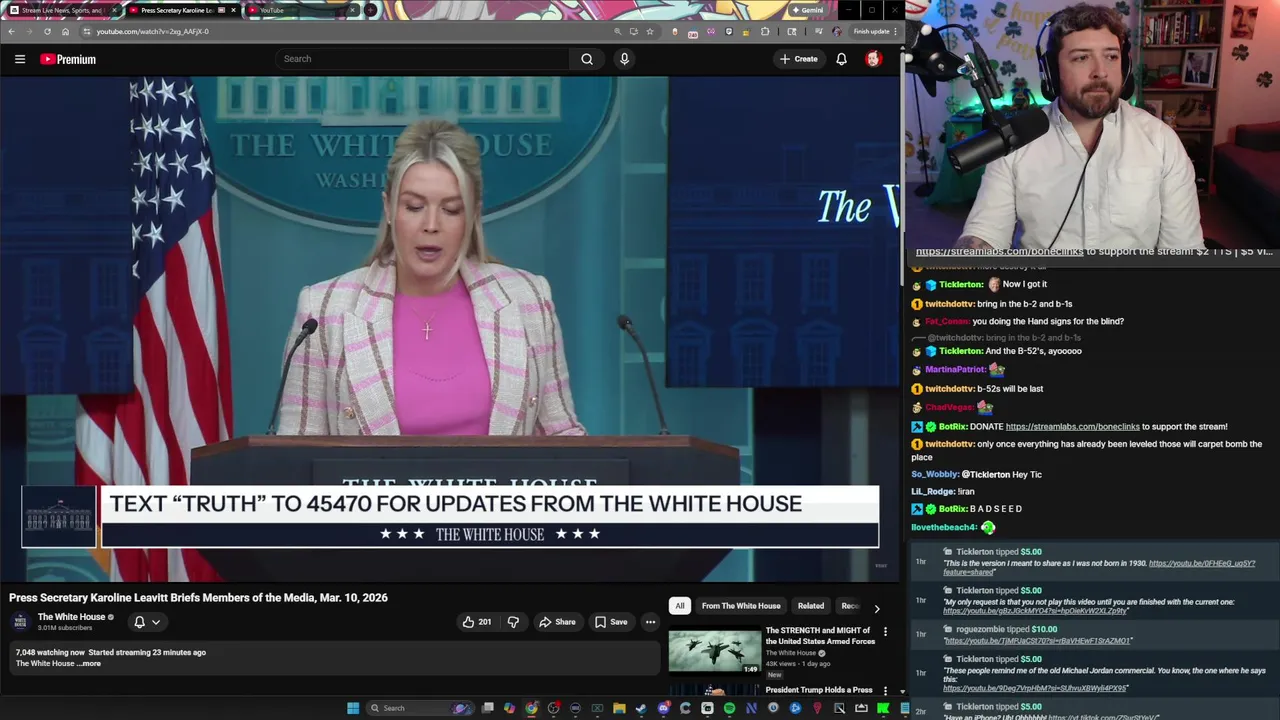The image size is (1280, 720).
Task: Show next filter chips with arrow
Action: (x=877, y=608)
